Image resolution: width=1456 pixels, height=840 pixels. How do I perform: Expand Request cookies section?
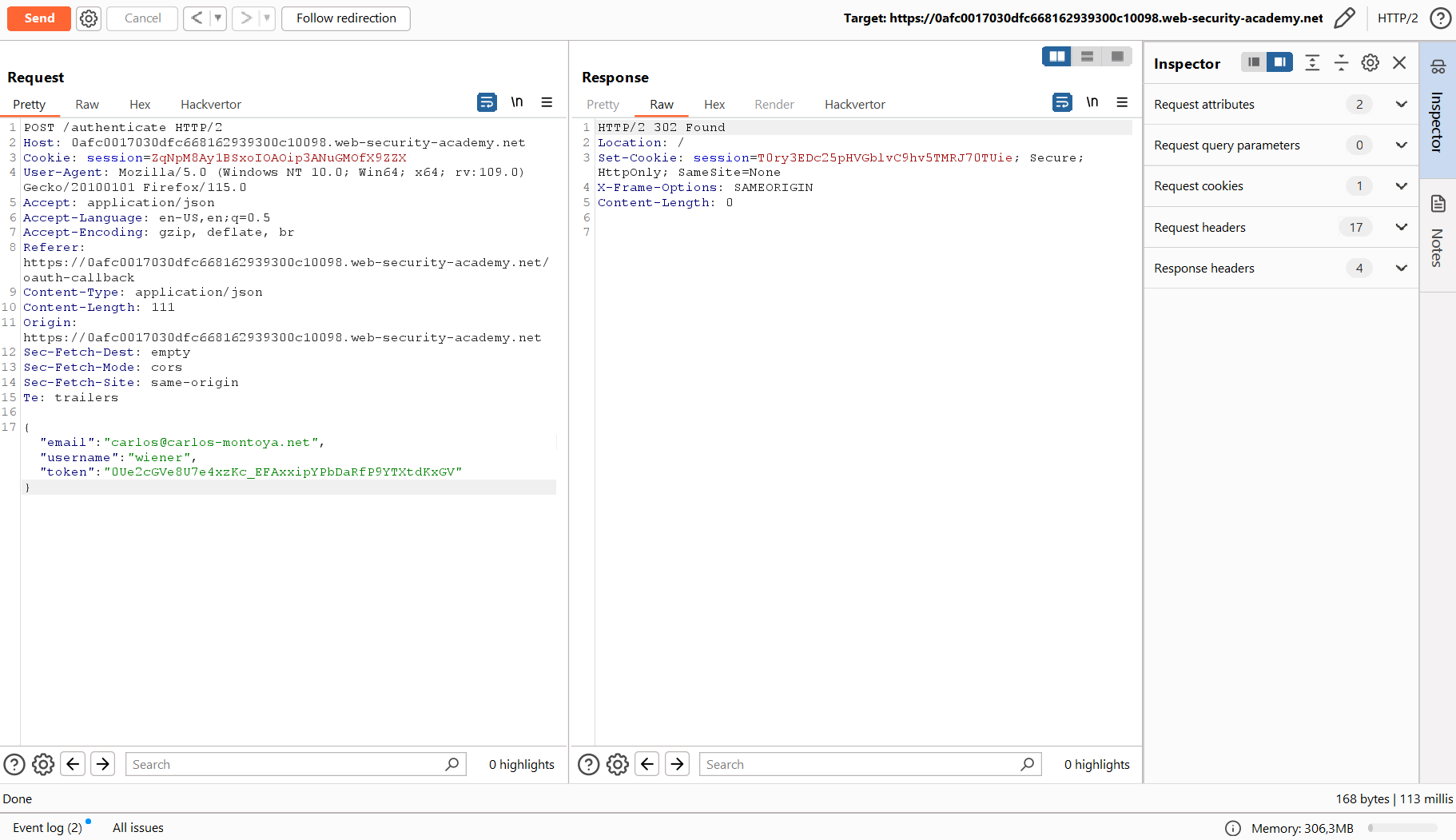click(1281, 186)
